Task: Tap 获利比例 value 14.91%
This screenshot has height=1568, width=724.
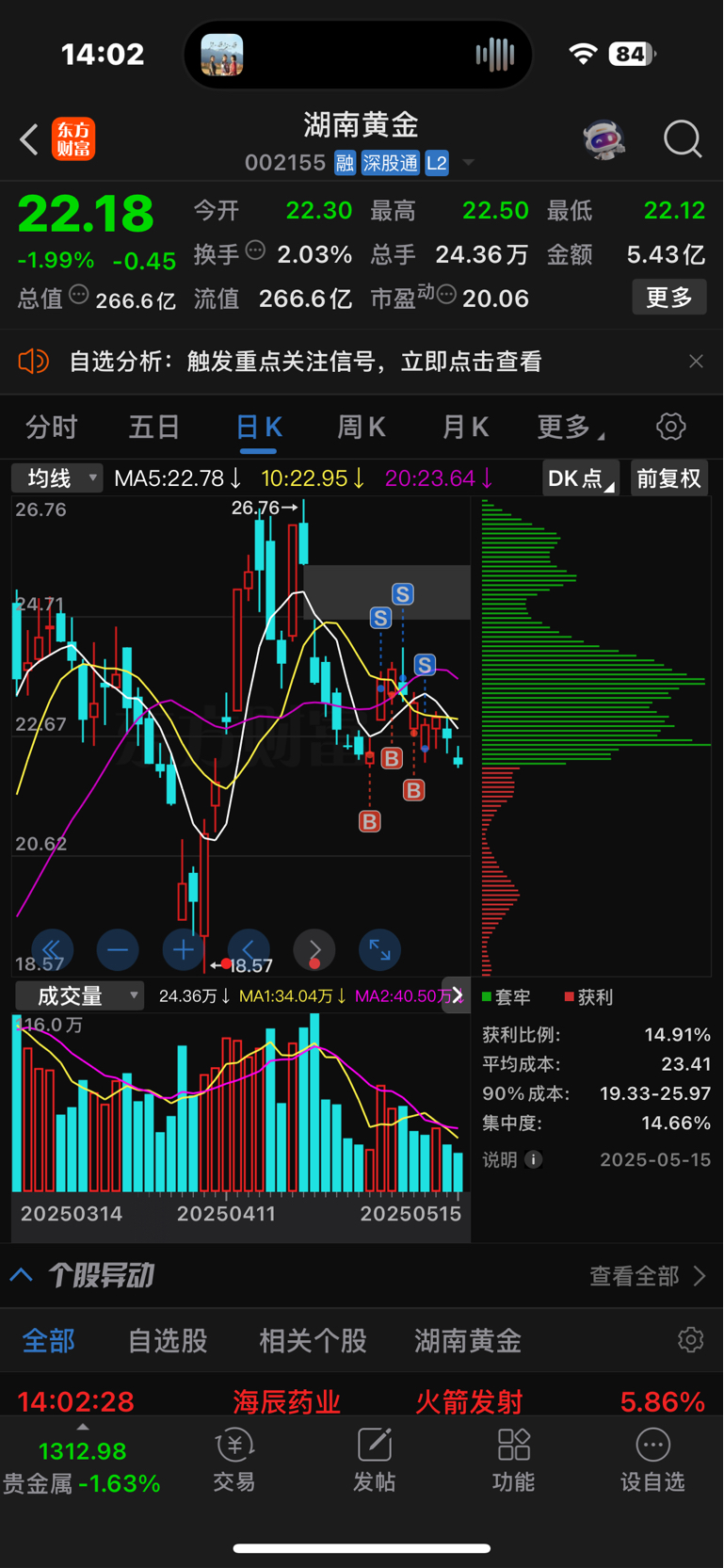Action: pyautogui.click(x=677, y=1035)
